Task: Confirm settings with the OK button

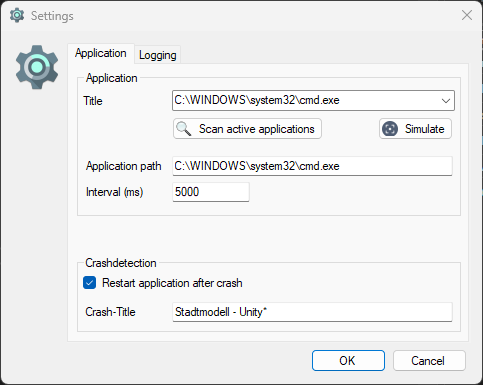Action: tap(348, 360)
